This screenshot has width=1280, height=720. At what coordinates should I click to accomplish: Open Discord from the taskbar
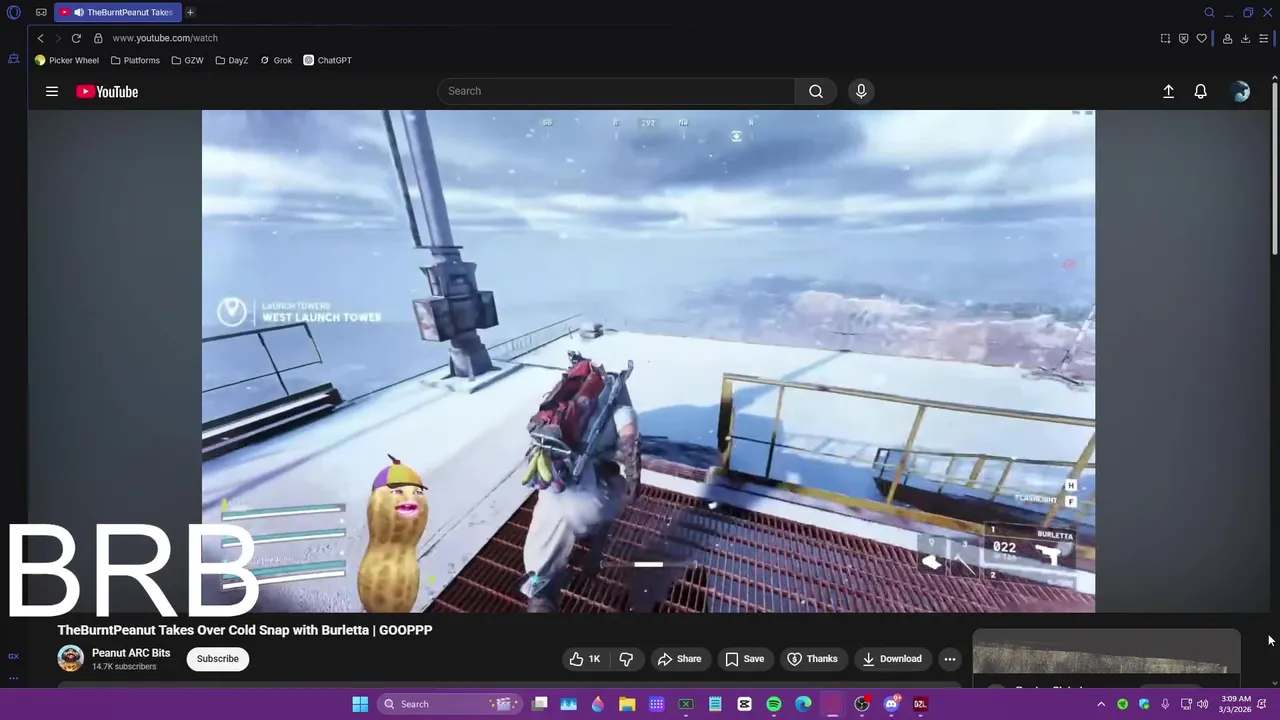891,704
